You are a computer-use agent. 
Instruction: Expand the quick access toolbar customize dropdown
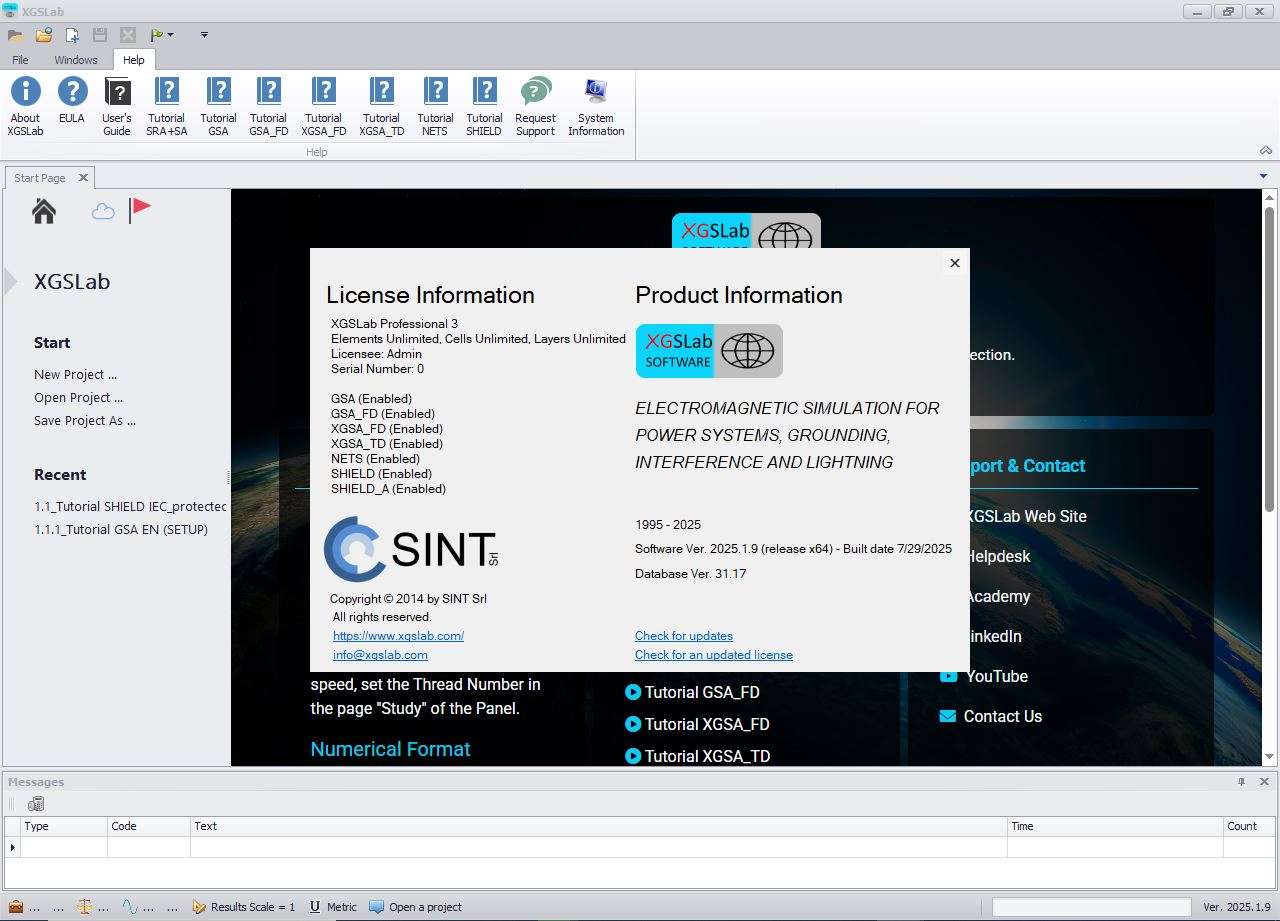(x=204, y=35)
